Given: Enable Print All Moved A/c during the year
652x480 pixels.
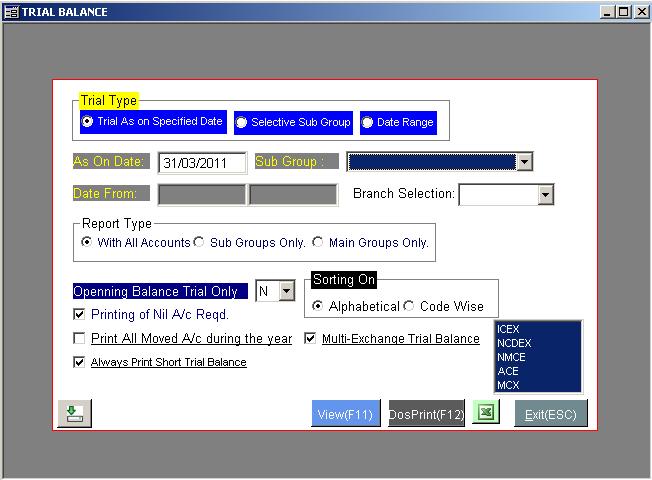Looking at the screenshot, I should point(80,339).
